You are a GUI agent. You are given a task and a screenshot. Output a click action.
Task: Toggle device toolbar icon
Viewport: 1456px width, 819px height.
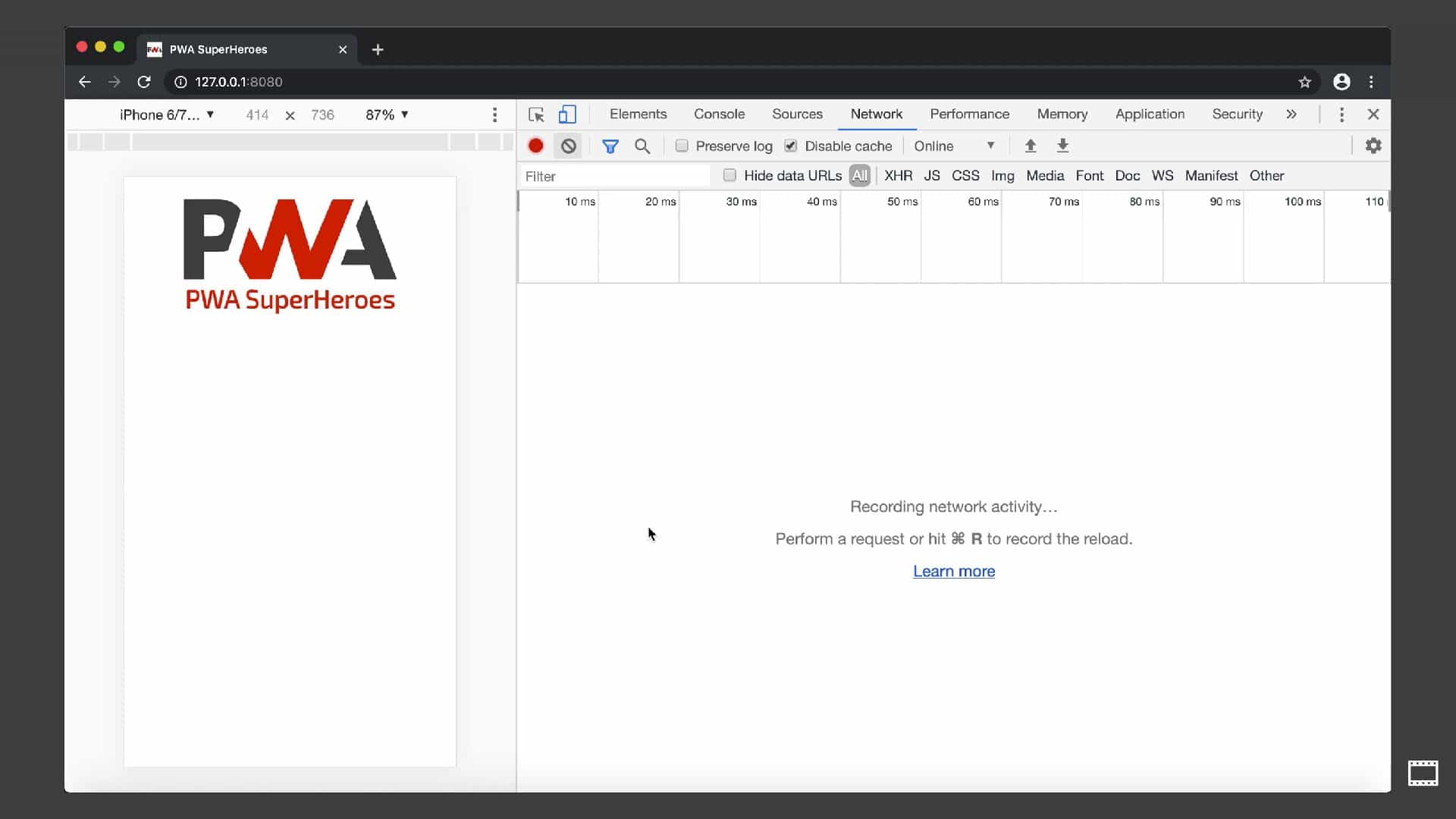click(567, 115)
